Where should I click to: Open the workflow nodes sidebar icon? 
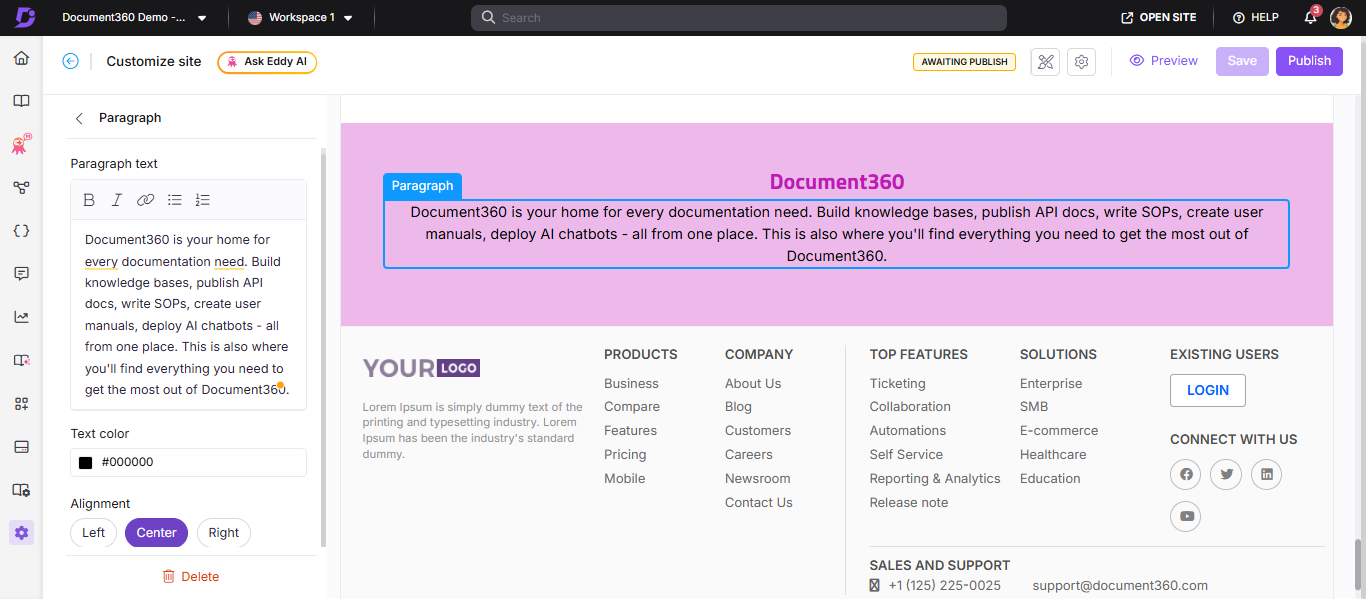pos(21,188)
